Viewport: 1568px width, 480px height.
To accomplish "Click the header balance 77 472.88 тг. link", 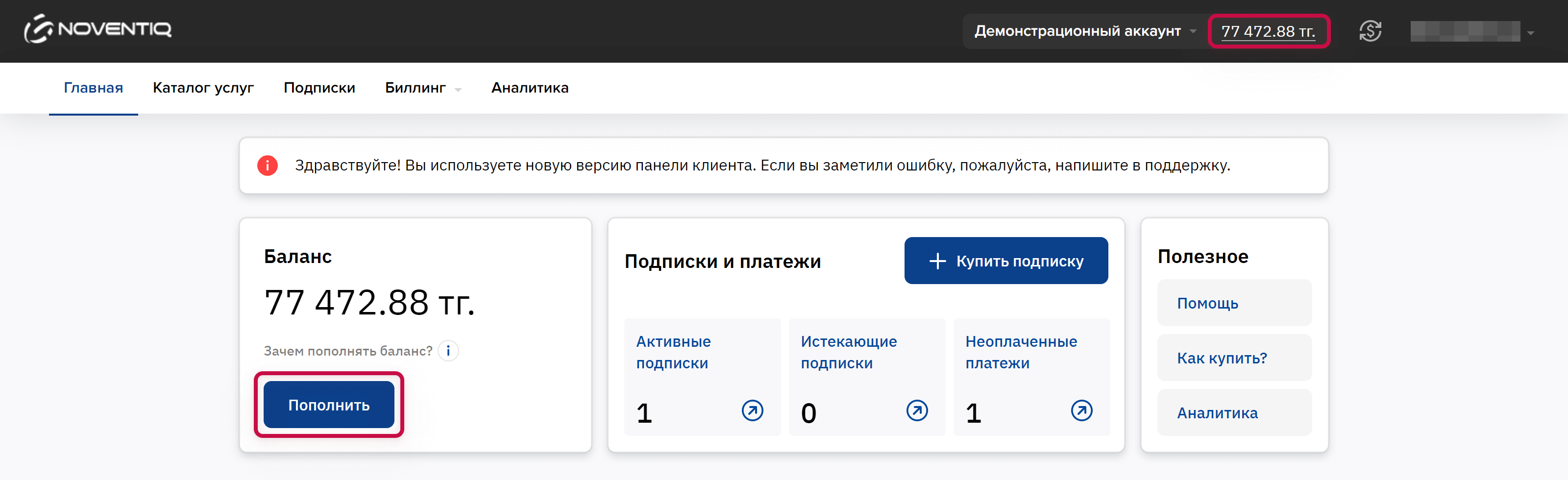I will point(1268,32).
